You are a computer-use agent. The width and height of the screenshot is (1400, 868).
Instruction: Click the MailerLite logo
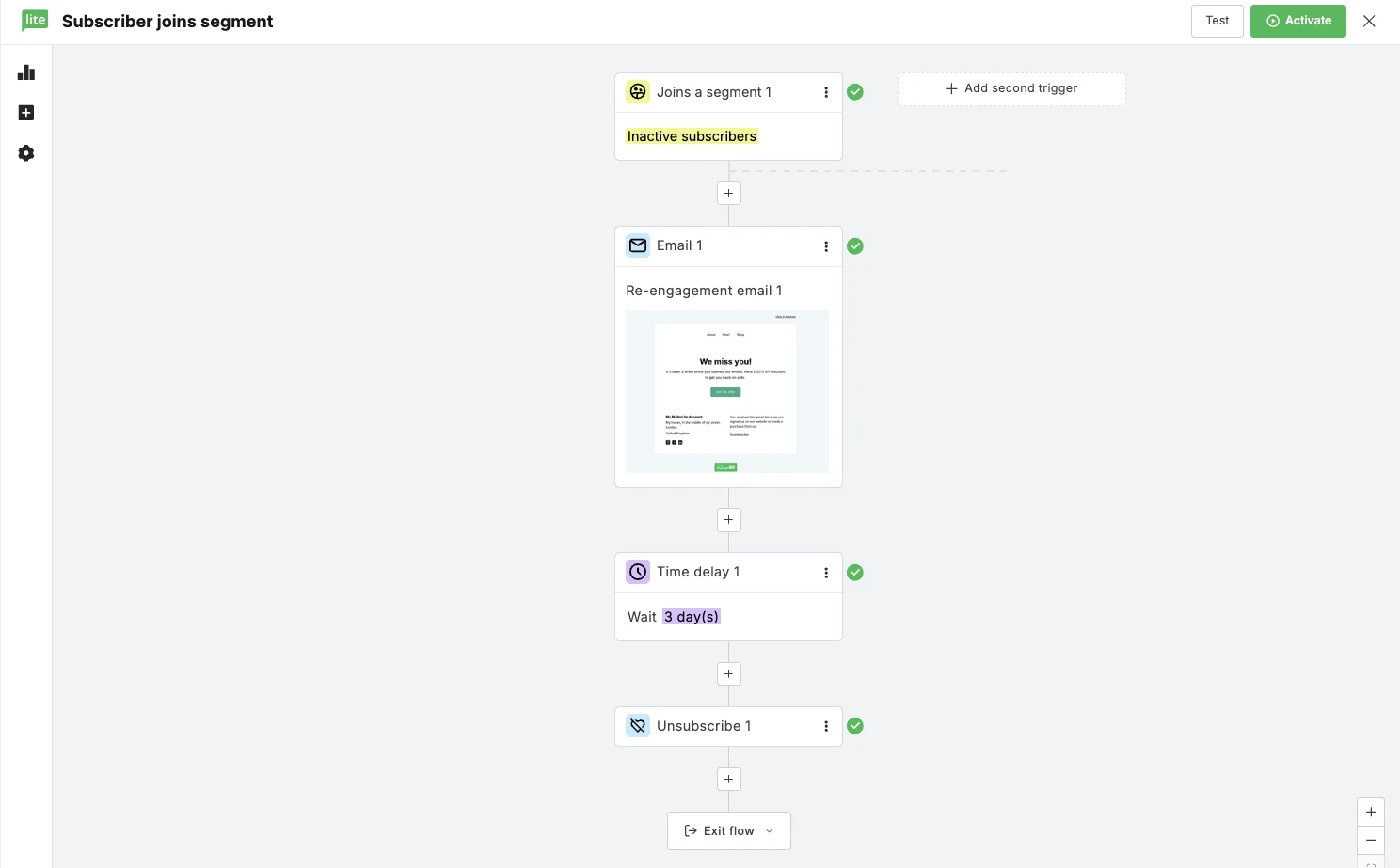point(35,21)
